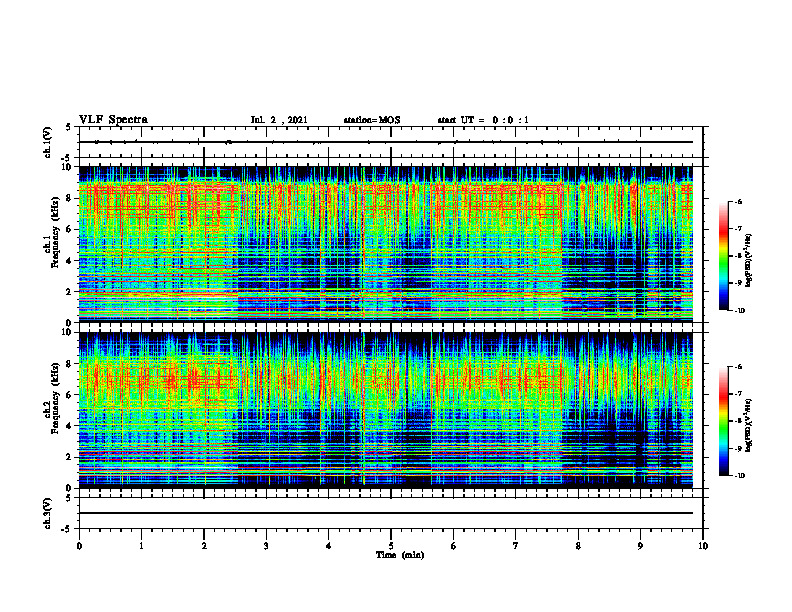Click the ch.3(V) panel "5" volt tick label
792x612 pixels.
[69, 498]
